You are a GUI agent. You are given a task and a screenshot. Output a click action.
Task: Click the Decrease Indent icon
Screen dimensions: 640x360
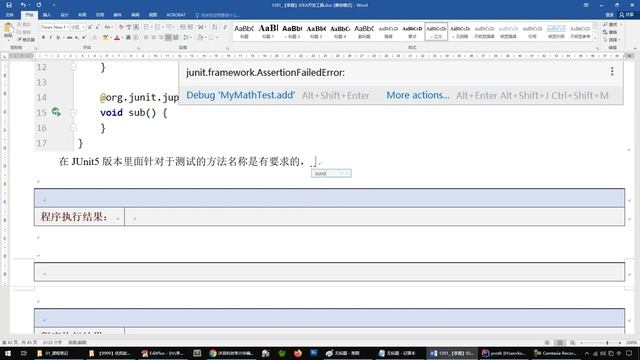click(x=183, y=27)
